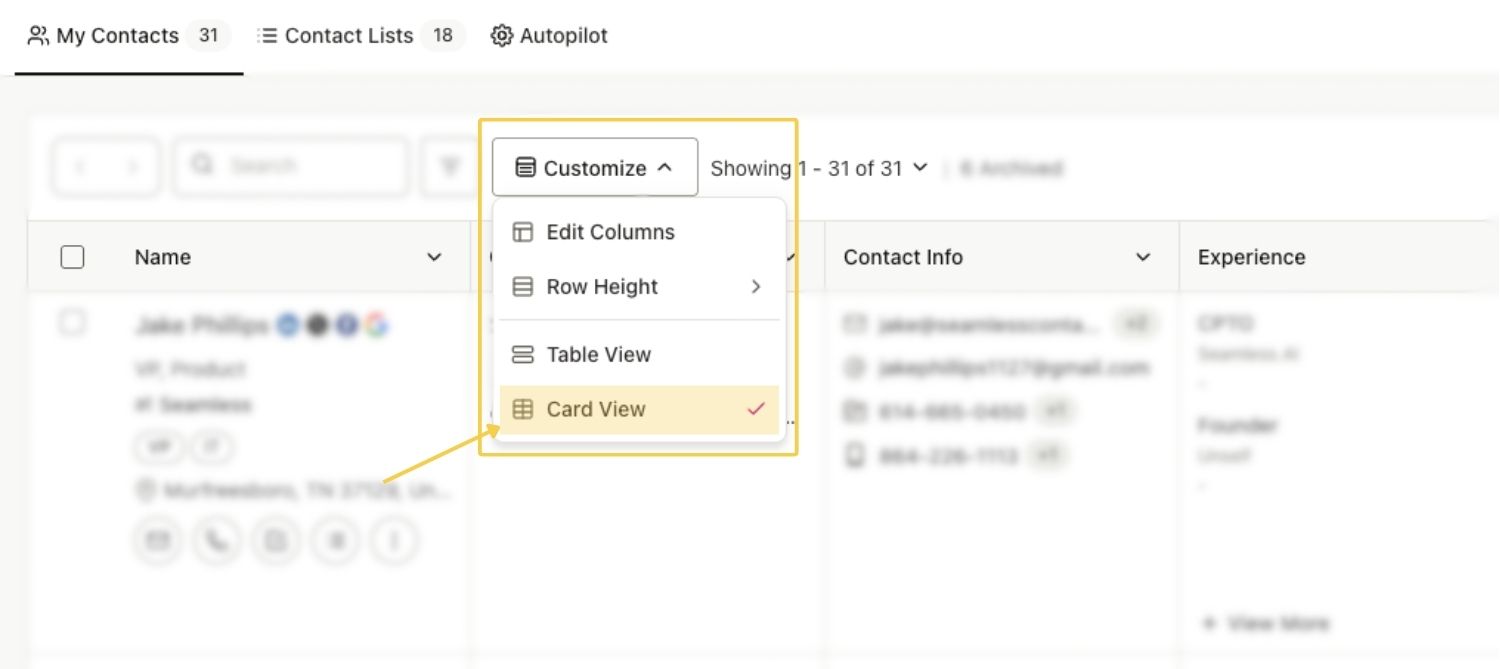View the 6 Archived contacts link

1011,168
